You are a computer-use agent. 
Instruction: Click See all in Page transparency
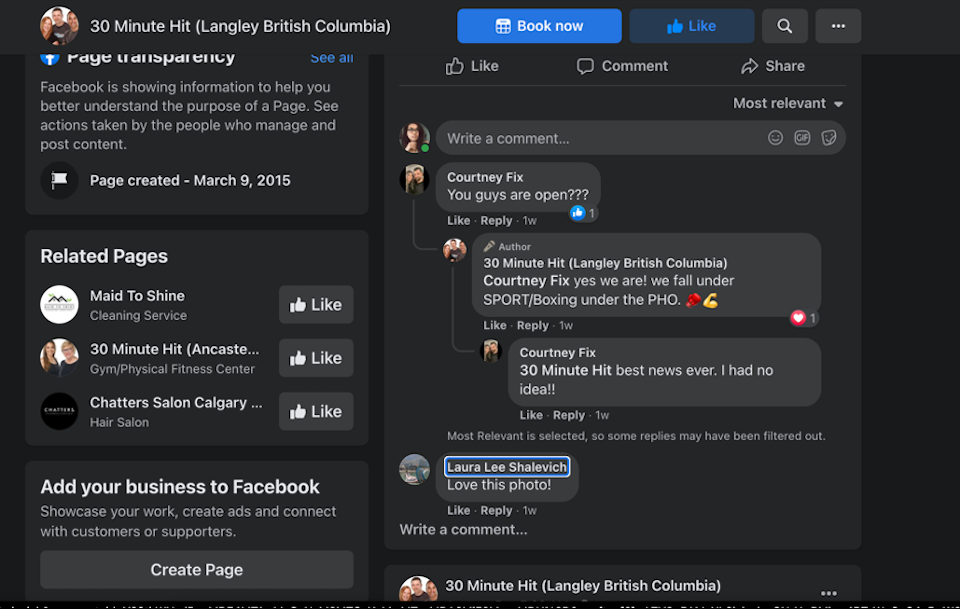coord(331,58)
